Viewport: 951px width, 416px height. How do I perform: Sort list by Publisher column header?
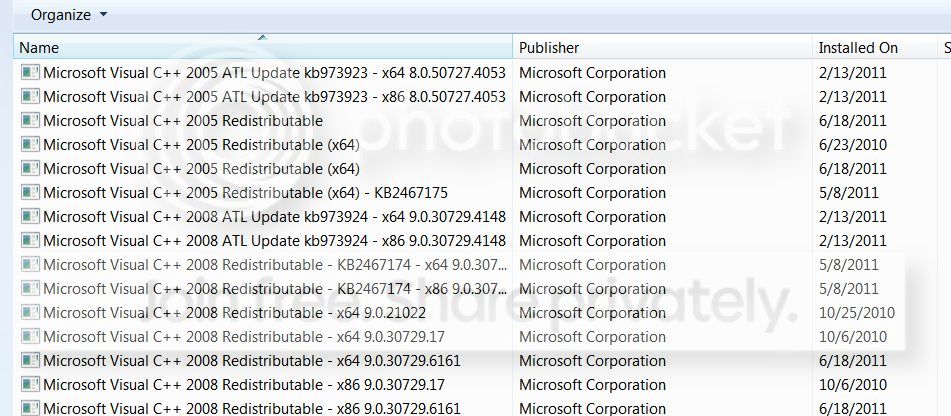point(662,47)
